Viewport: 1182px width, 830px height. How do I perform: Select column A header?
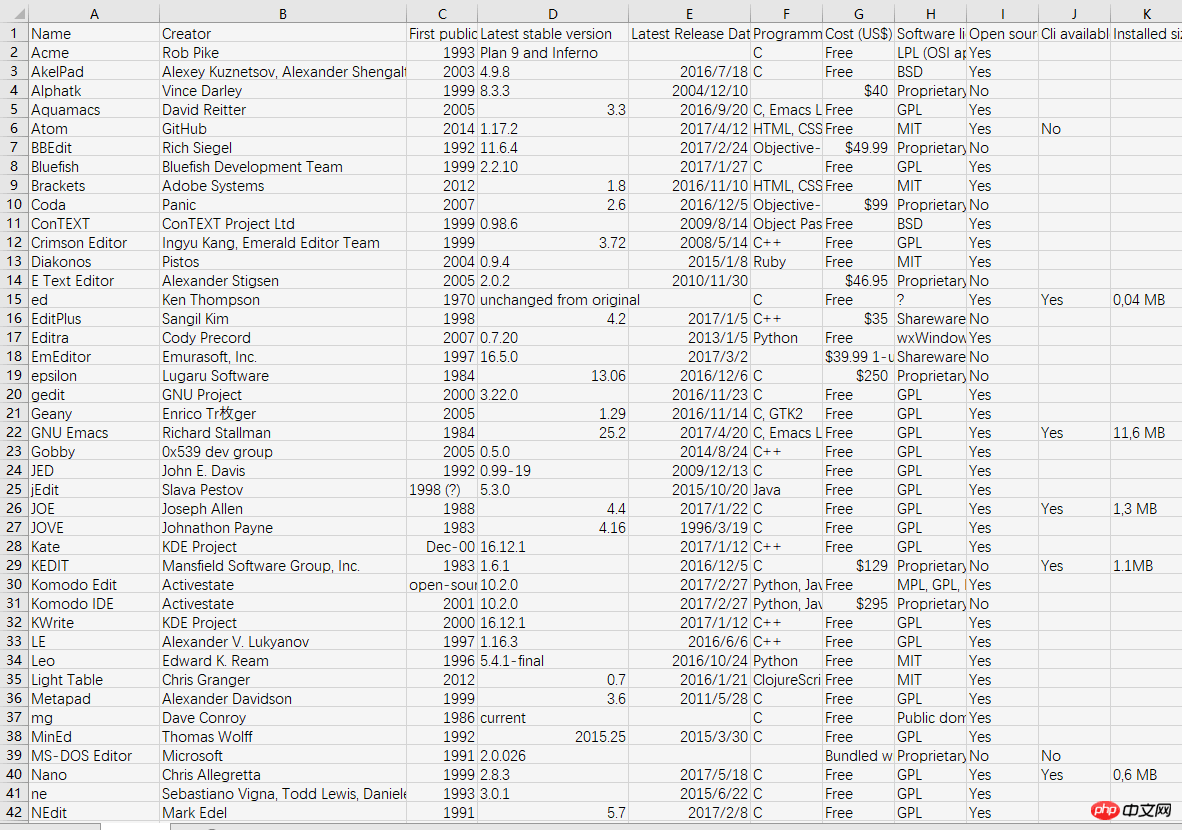pyautogui.click(x=93, y=14)
